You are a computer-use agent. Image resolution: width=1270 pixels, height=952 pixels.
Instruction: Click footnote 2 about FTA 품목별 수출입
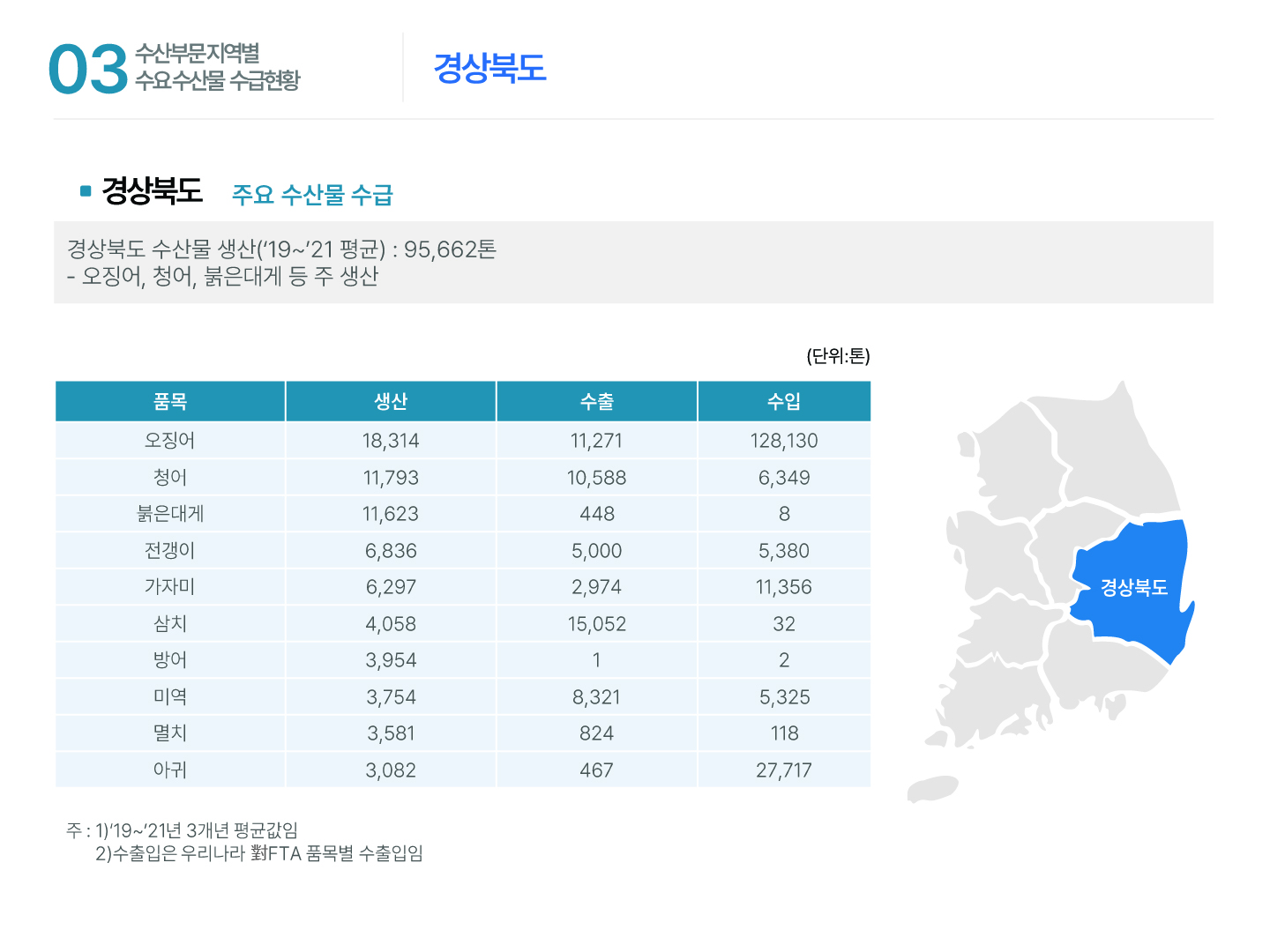click(259, 853)
